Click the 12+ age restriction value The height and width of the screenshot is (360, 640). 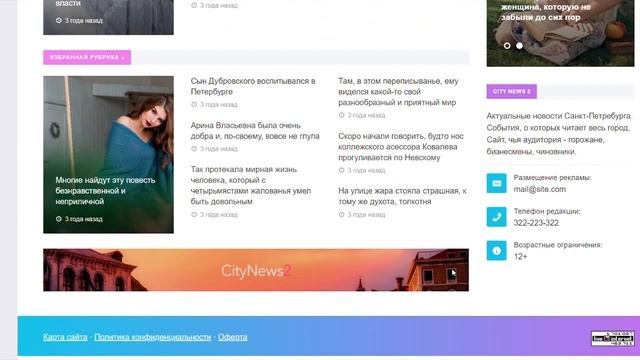(520, 256)
